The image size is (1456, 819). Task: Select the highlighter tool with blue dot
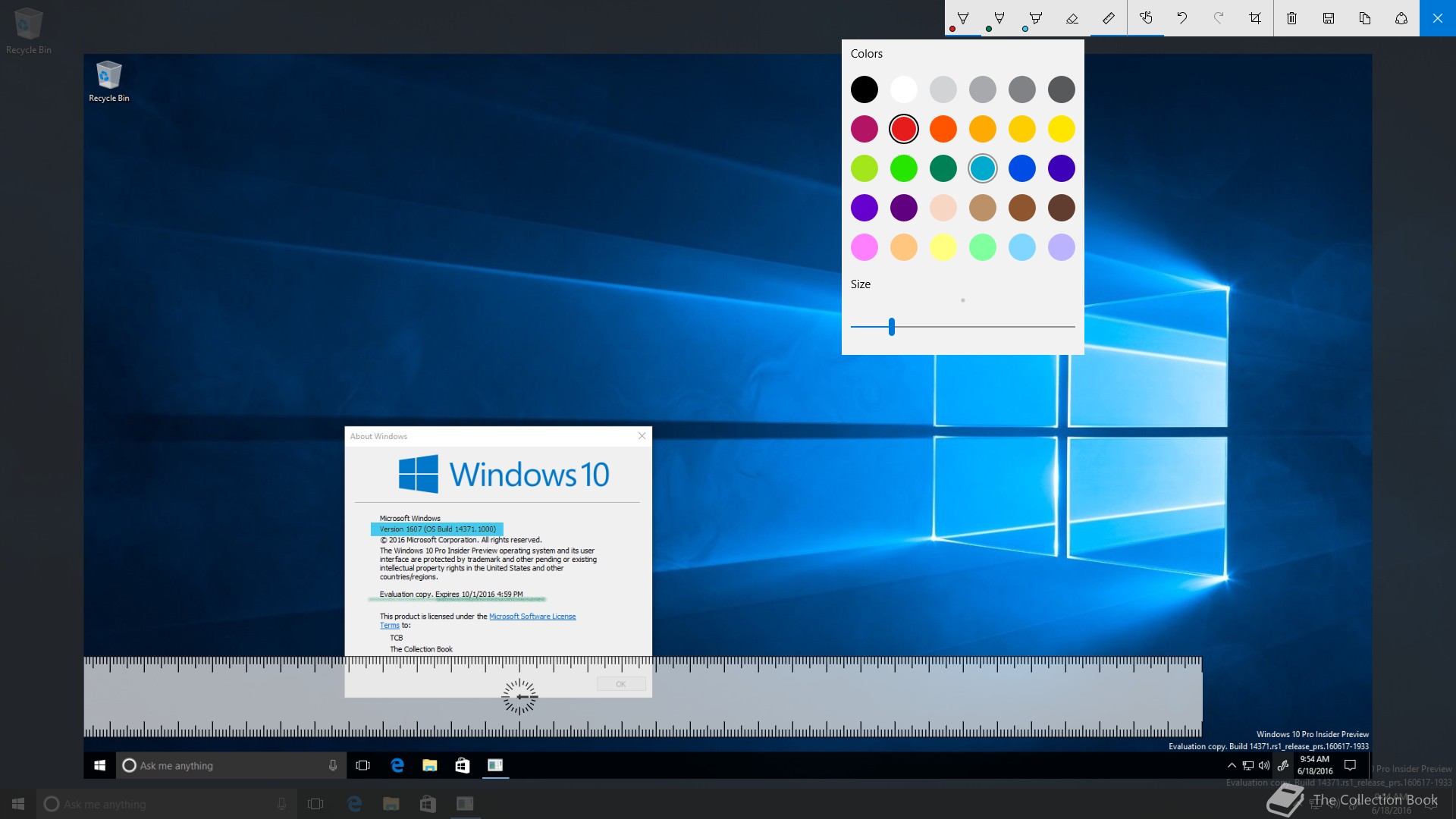point(1035,18)
